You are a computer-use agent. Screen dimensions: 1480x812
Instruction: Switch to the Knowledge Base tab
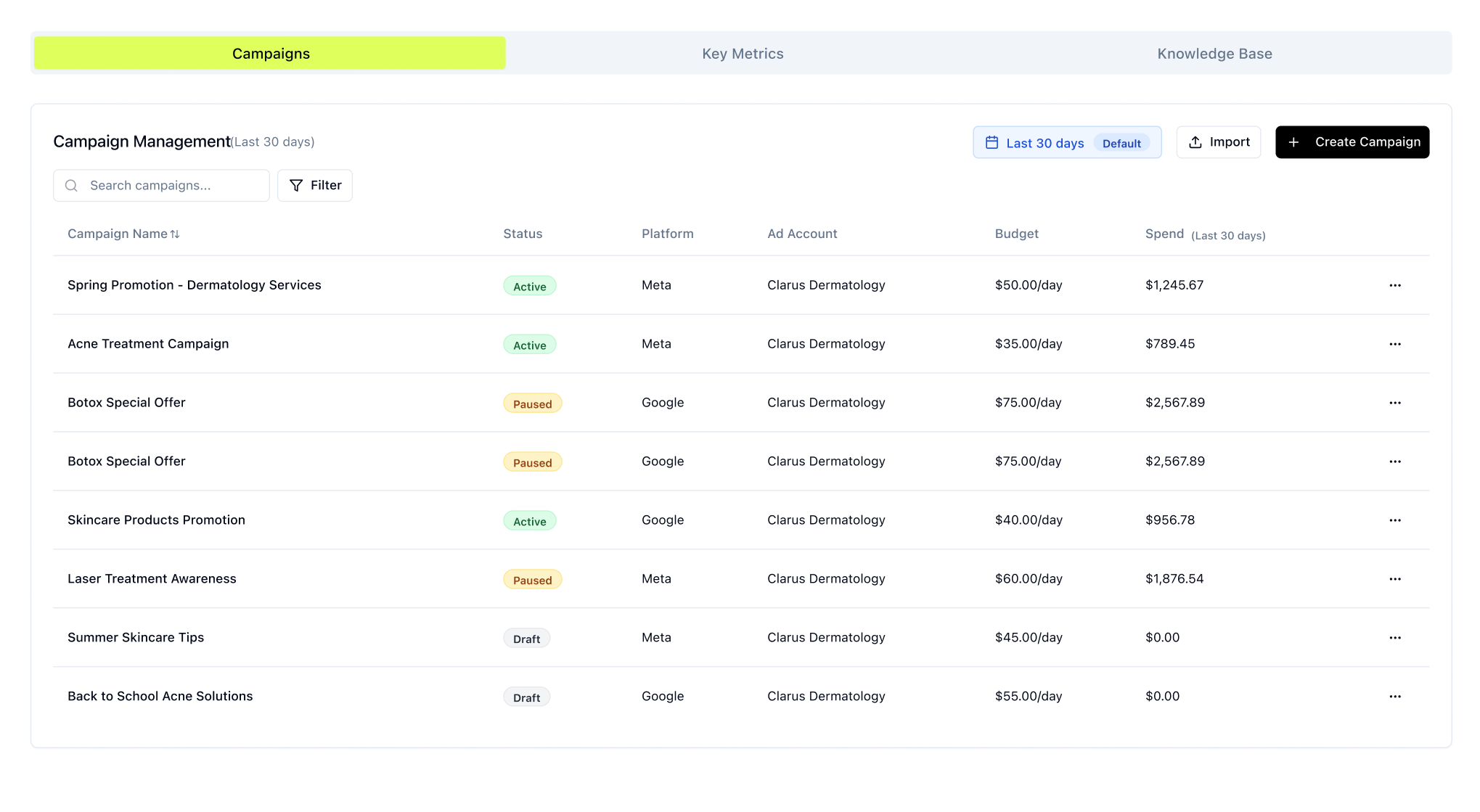[x=1214, y=54]
